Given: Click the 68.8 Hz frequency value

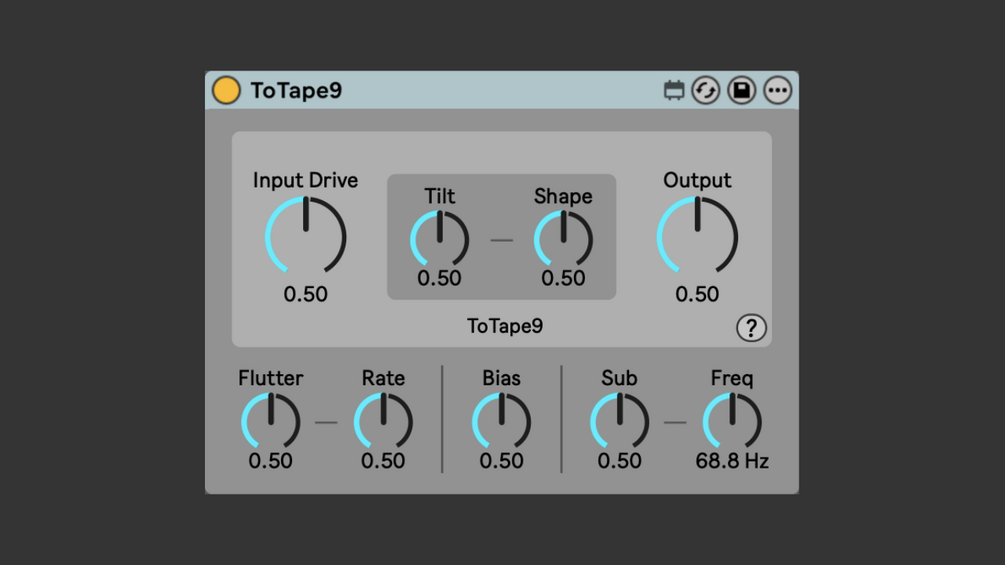Looking at the screenshot, I should tap(732, 461).
